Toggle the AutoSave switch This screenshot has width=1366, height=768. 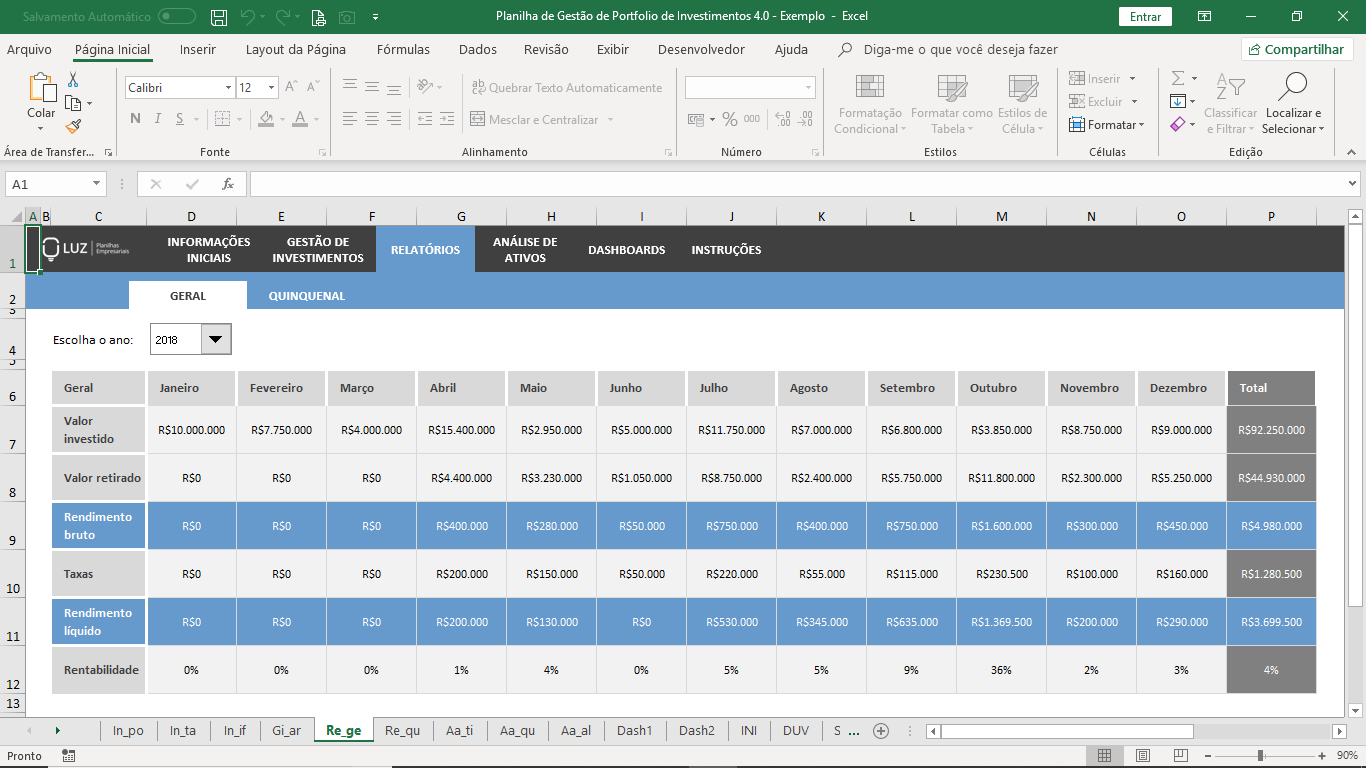click(177, 17)
